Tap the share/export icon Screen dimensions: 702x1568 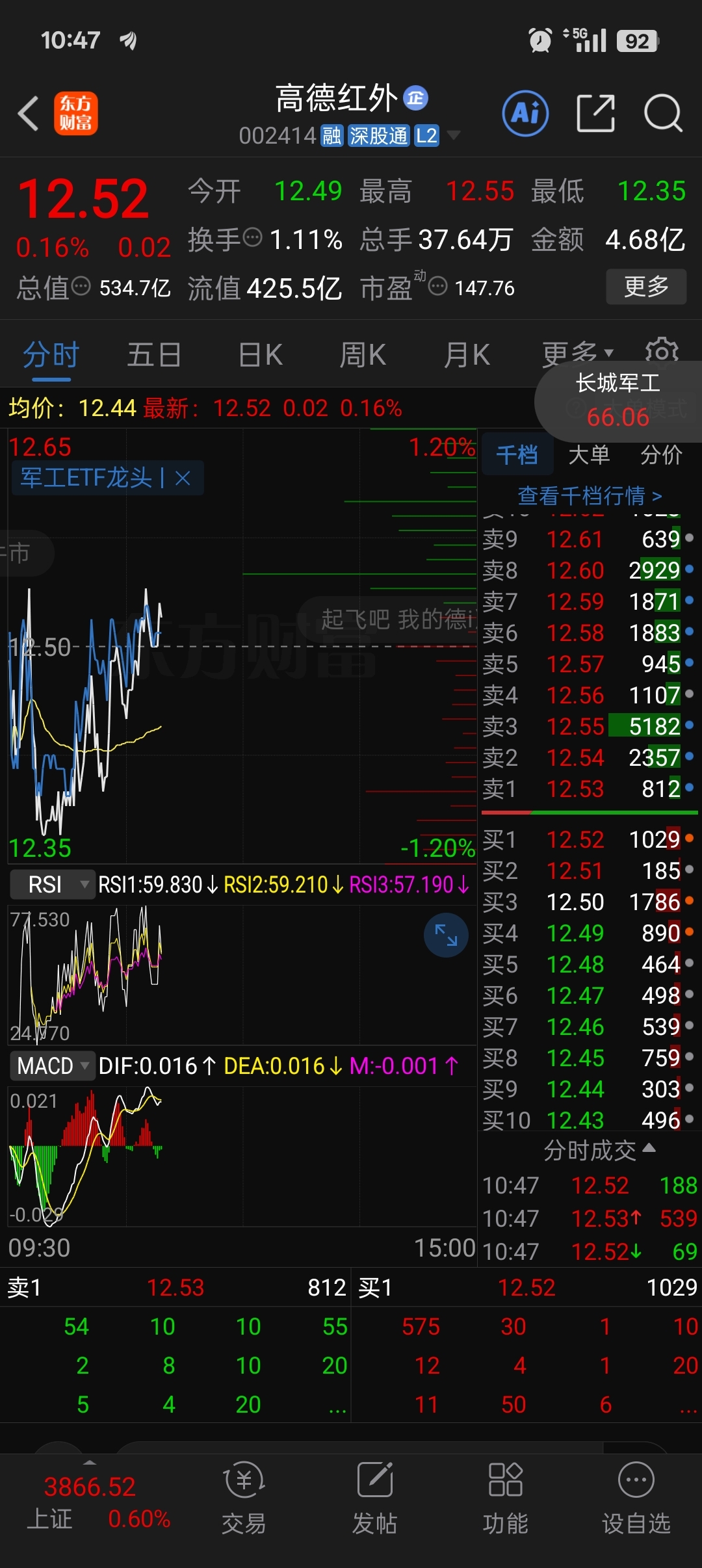[x=595, y=113]
